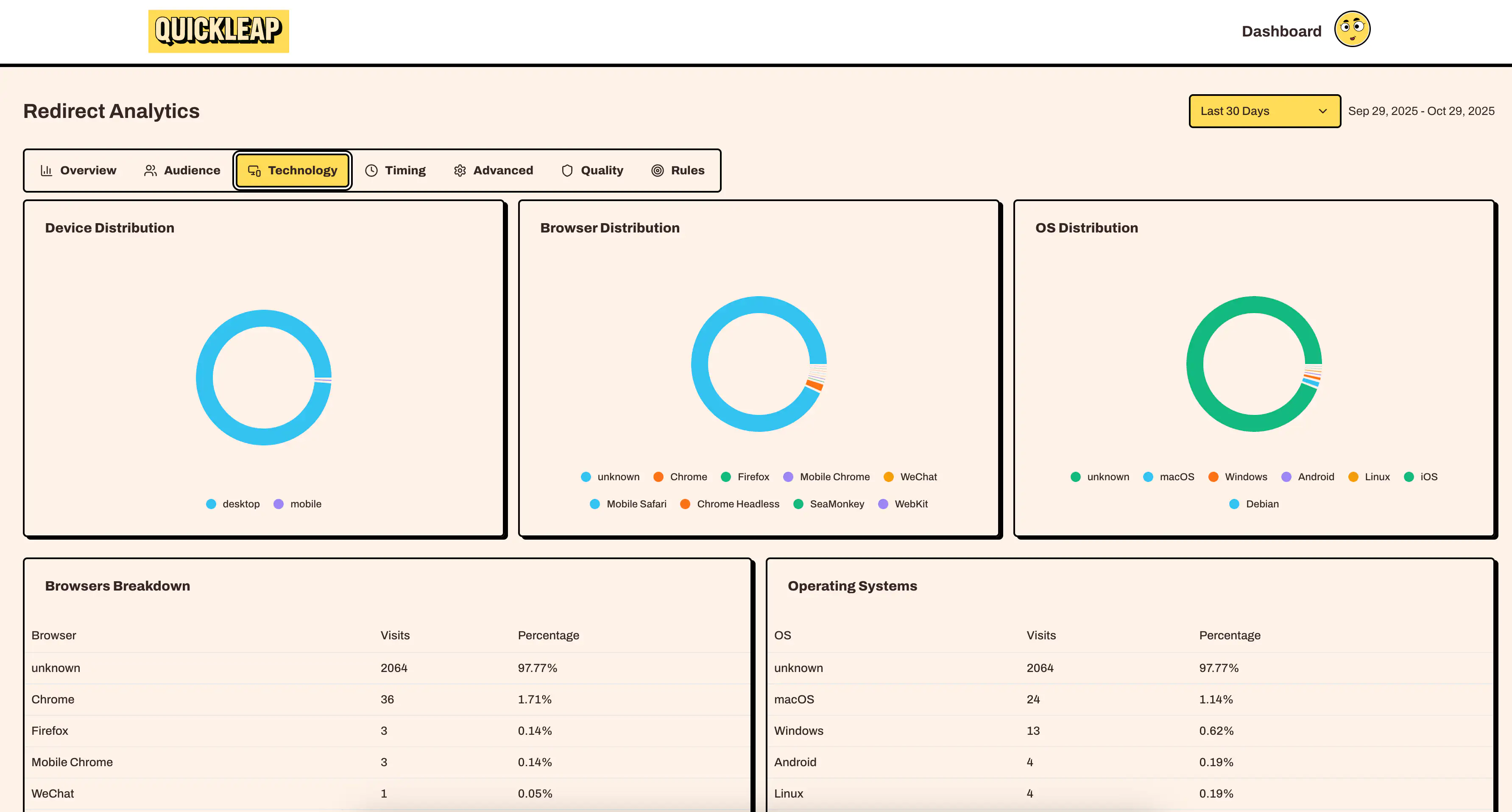
Task: Toggle the desktop legend in Device Distribution
Action: click(x=233, y=504)
